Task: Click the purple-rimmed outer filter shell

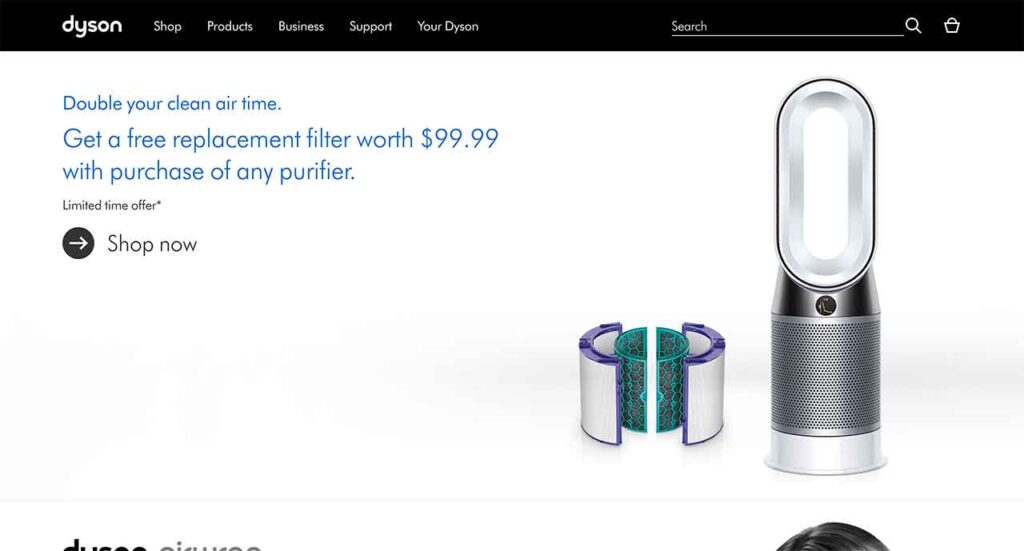Action: (x=600, y=382)
